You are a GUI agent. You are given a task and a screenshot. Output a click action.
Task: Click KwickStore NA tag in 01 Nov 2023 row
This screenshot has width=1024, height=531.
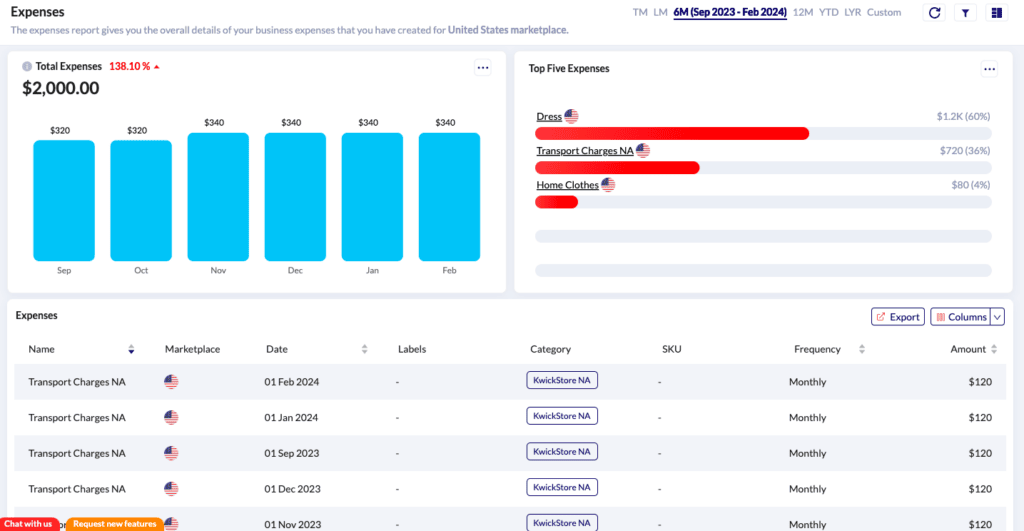tap(562, 523)
